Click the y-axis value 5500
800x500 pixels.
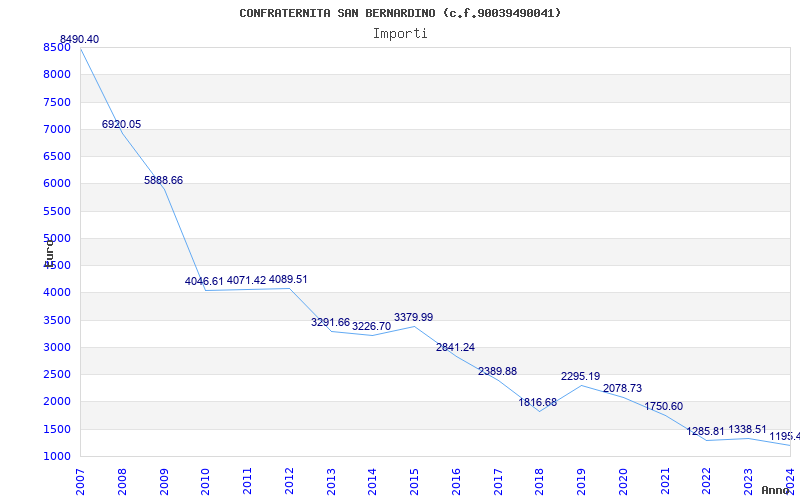pyautogui.click(x=57, y=211)
